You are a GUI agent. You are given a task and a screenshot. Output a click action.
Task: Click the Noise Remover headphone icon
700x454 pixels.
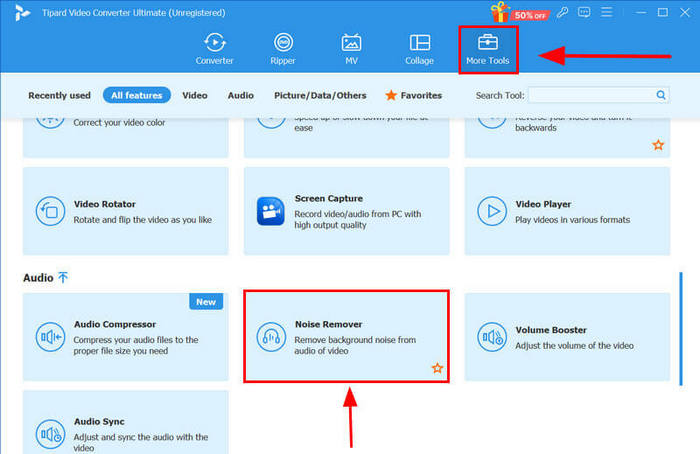(x=271, y=337)
